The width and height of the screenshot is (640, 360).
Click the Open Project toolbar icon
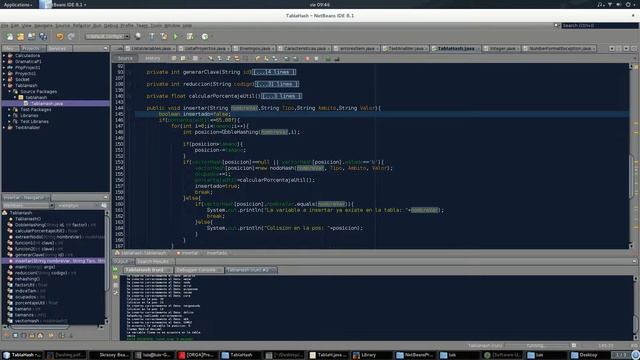pos(31,37)
